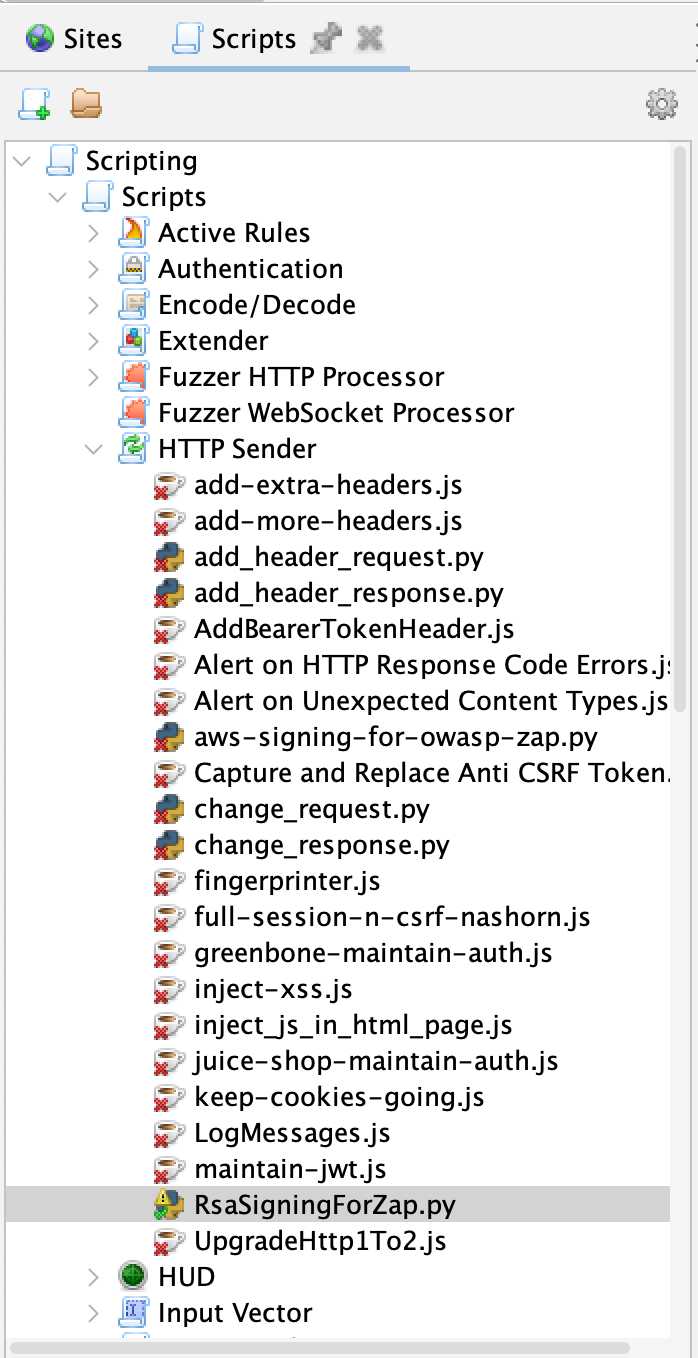Collapse the HTTP Sender category
Viewport: 698px width, 1358px height.
[94, 449]
